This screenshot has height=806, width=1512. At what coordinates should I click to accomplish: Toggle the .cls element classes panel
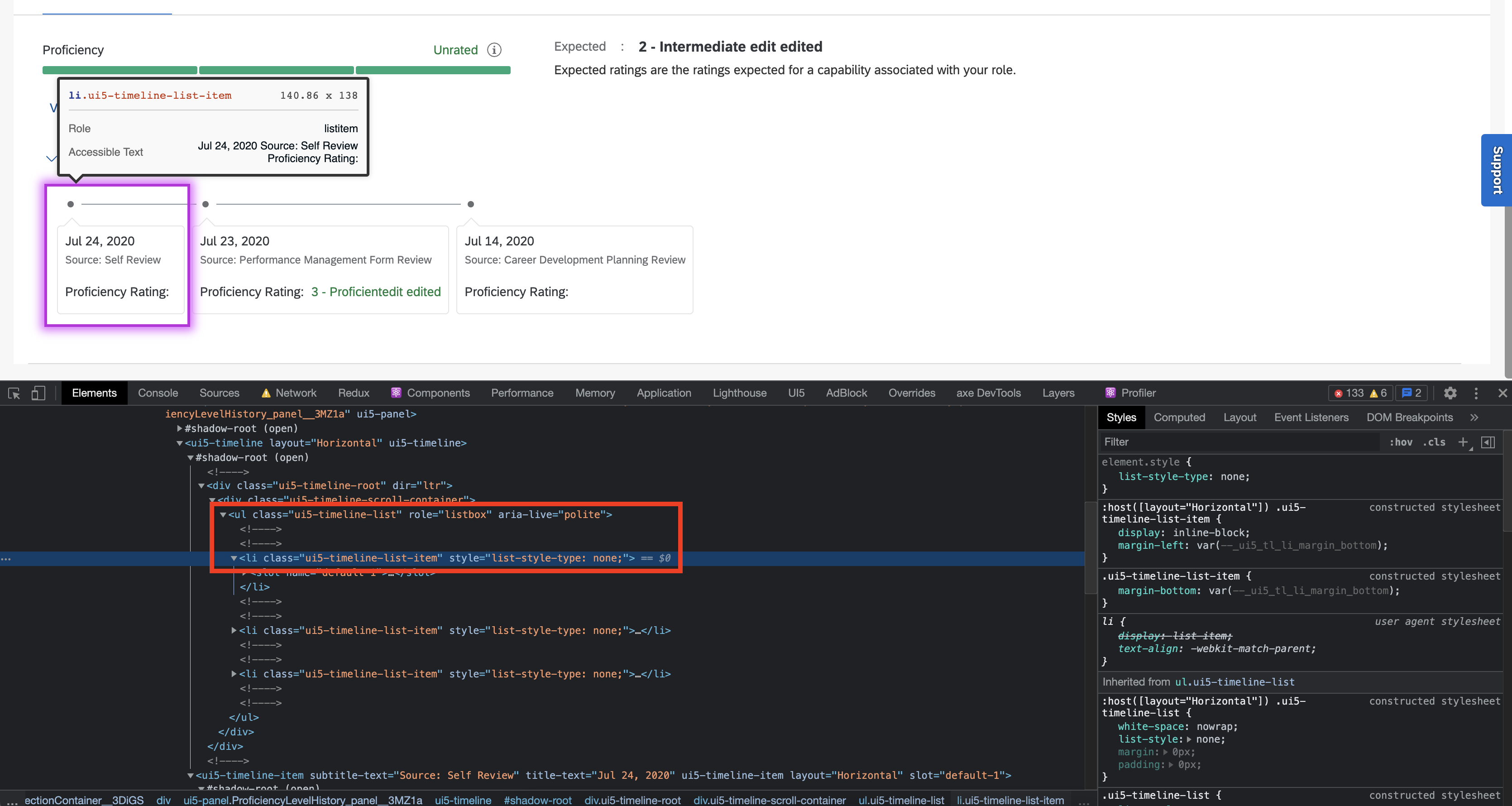tap(1435, 442)
